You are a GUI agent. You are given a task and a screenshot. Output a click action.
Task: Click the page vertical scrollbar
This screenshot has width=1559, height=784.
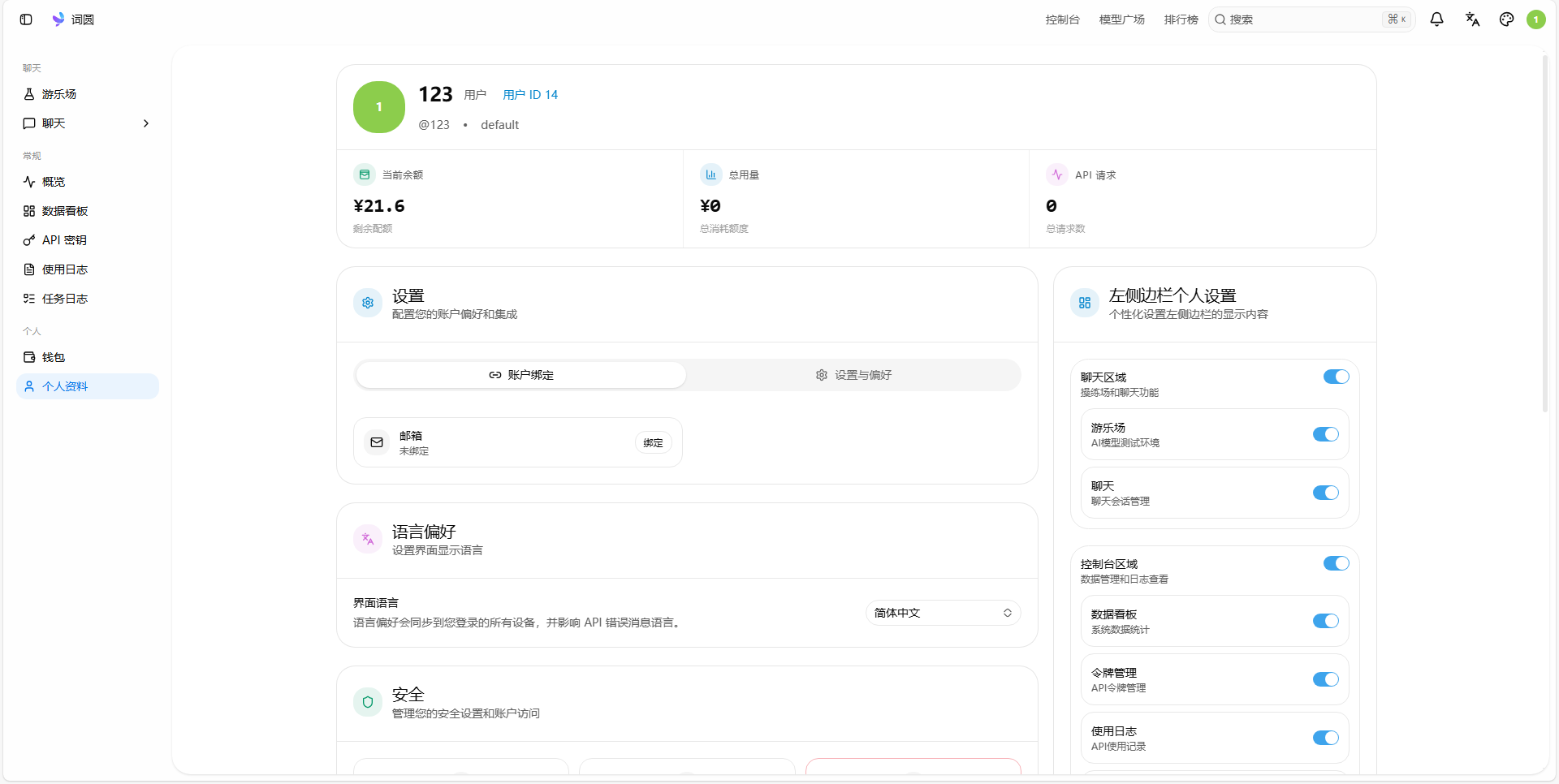[x=1544, y=235]
